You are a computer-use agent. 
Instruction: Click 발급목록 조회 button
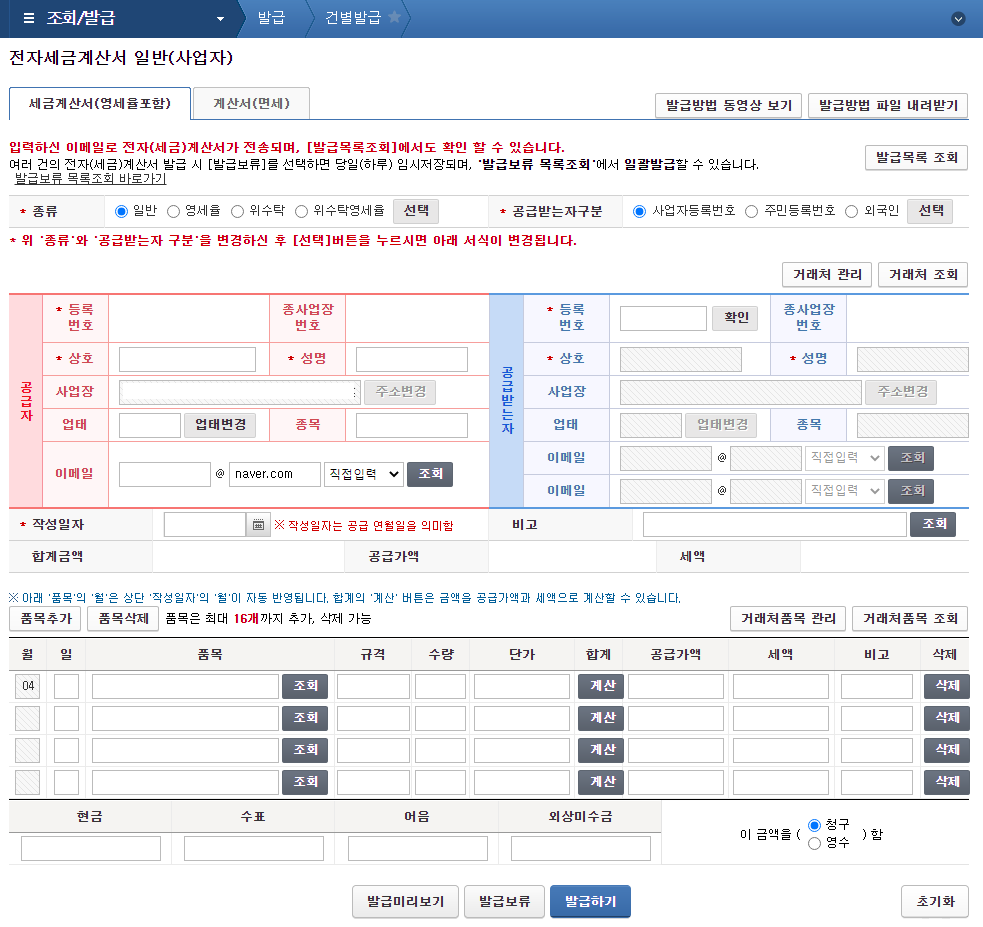click(x=917, y=157)
